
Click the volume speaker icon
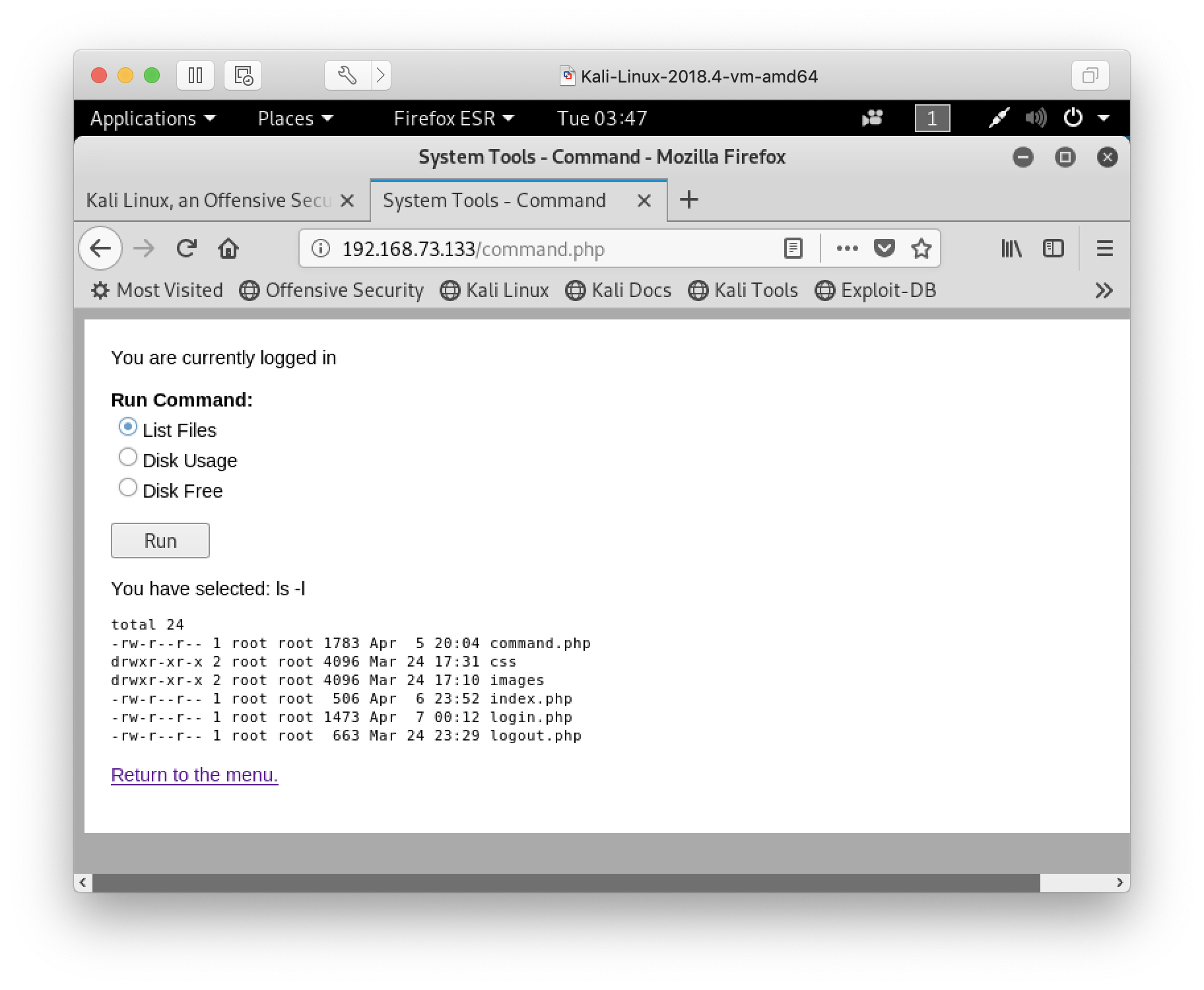(x=1036, y=118)
